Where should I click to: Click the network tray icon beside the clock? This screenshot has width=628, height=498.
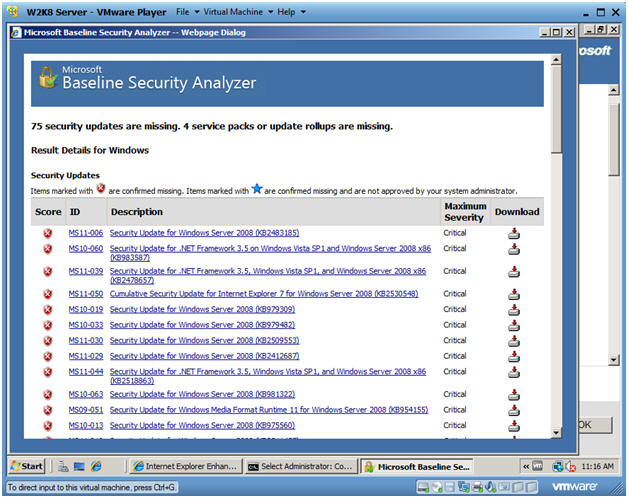pyautogui.click(x=558, y=467)
